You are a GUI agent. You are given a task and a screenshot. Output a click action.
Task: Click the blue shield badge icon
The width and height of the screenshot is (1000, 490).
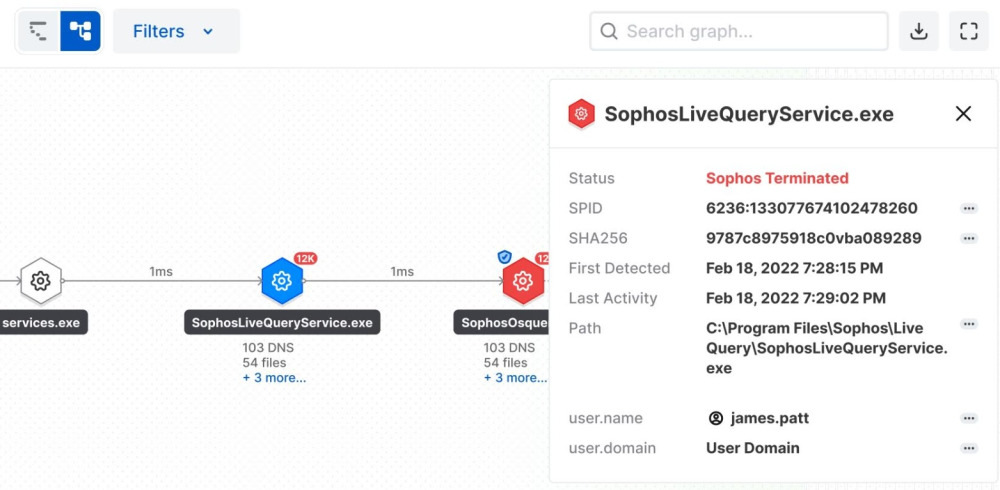click(x=504, y=257)
